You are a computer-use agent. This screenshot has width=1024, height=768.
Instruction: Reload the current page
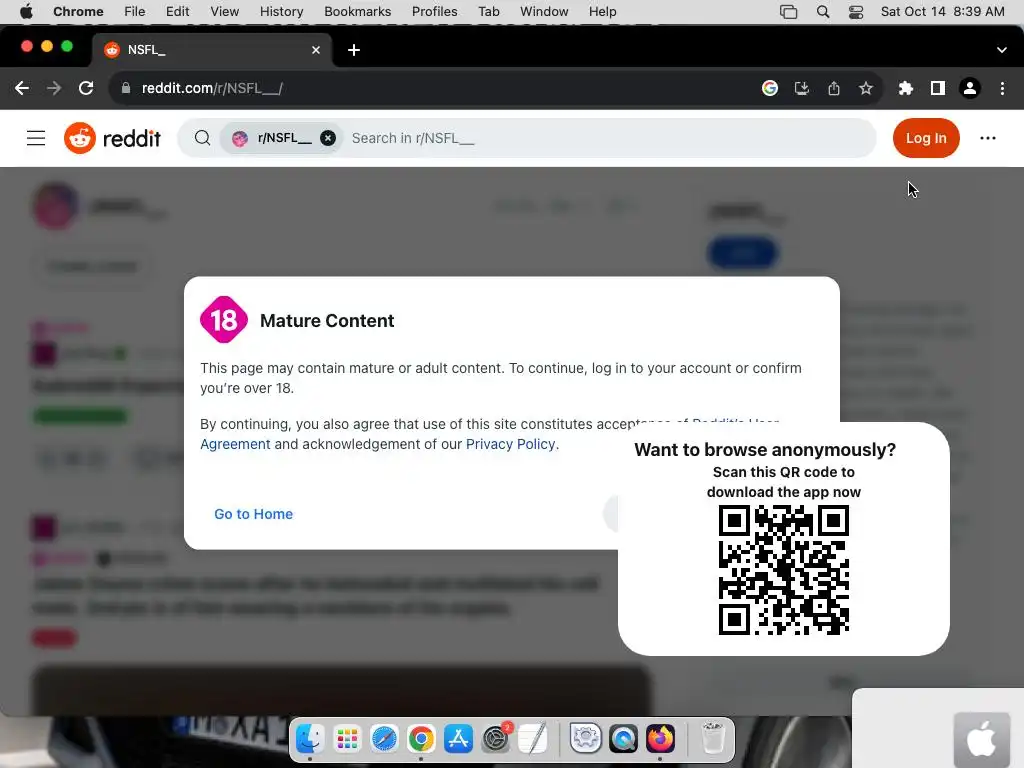point(86,88)
